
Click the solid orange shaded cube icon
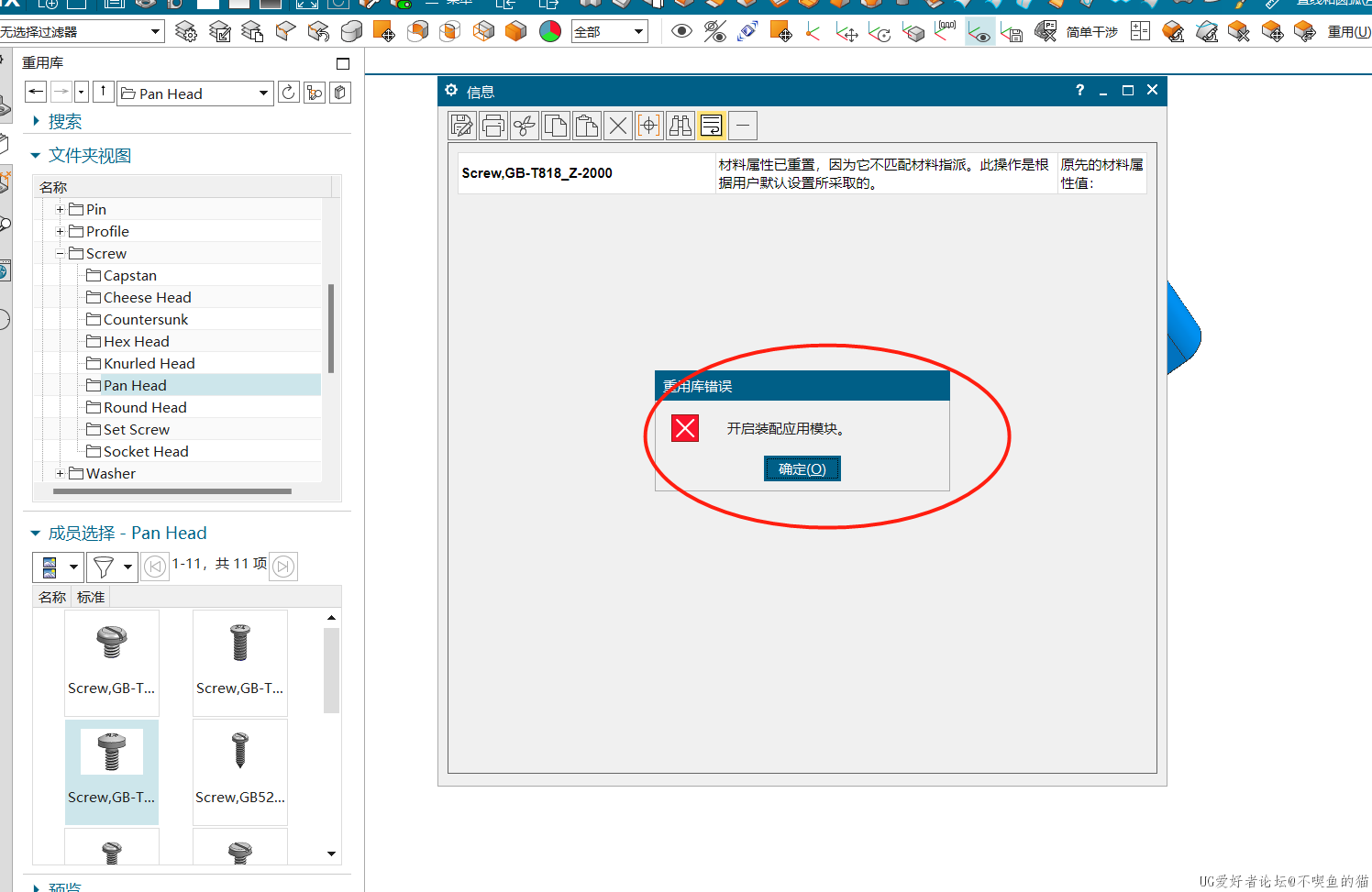516,32
